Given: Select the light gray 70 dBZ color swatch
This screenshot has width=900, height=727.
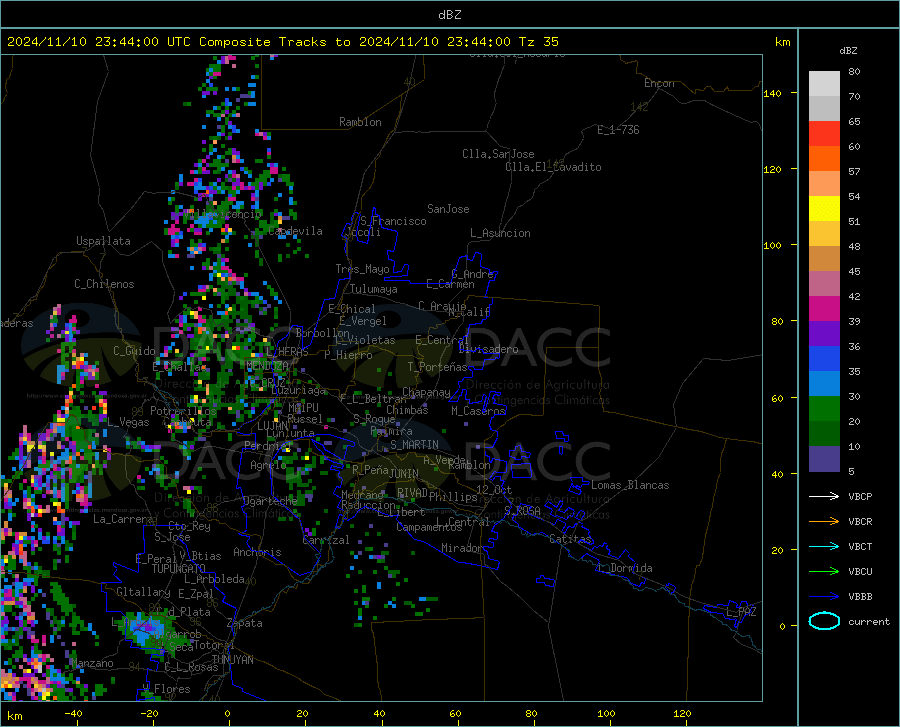Looking at the screenshot, I should (824, 84).
